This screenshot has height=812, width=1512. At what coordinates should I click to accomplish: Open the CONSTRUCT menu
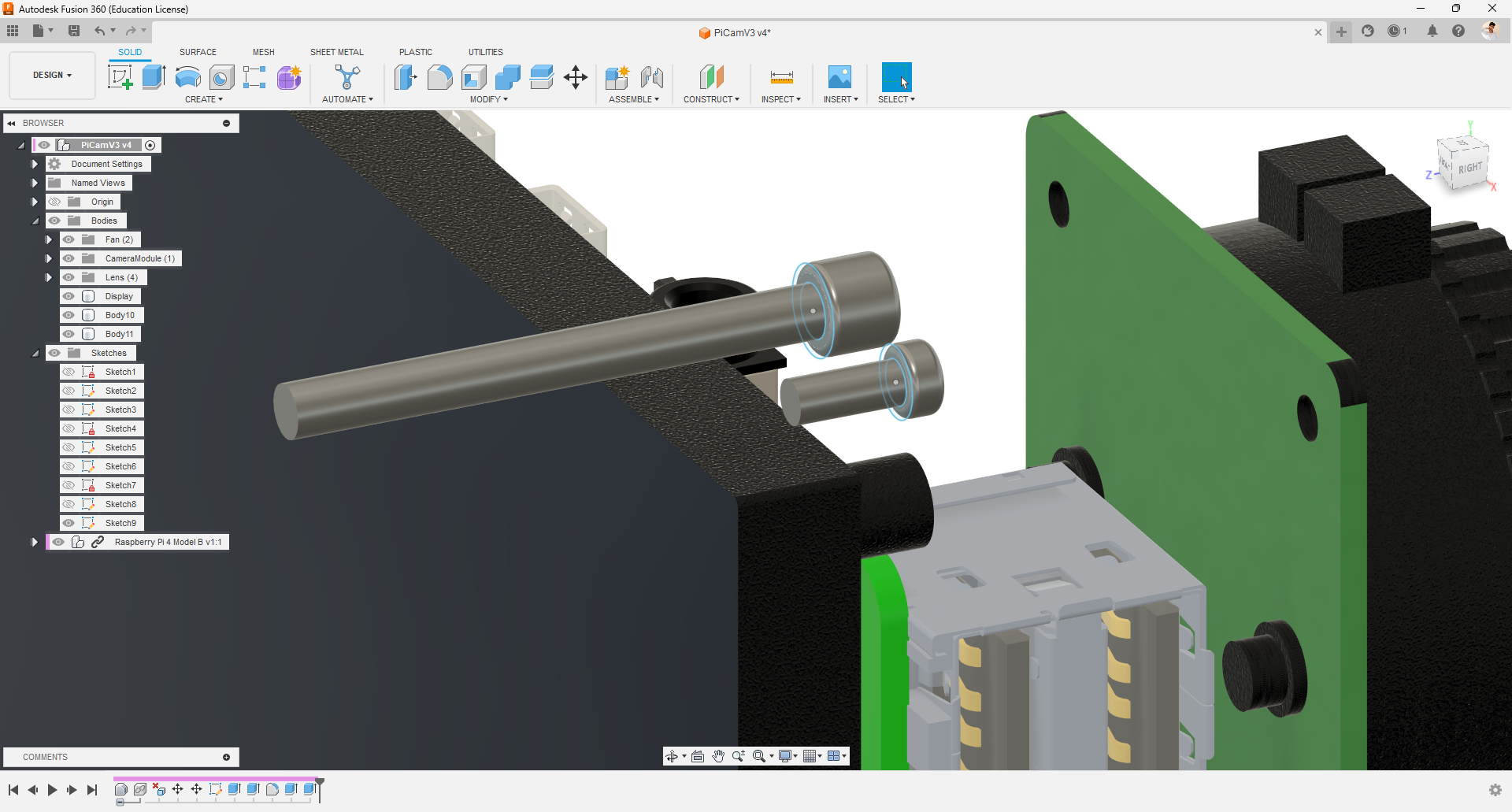point(712,99)
